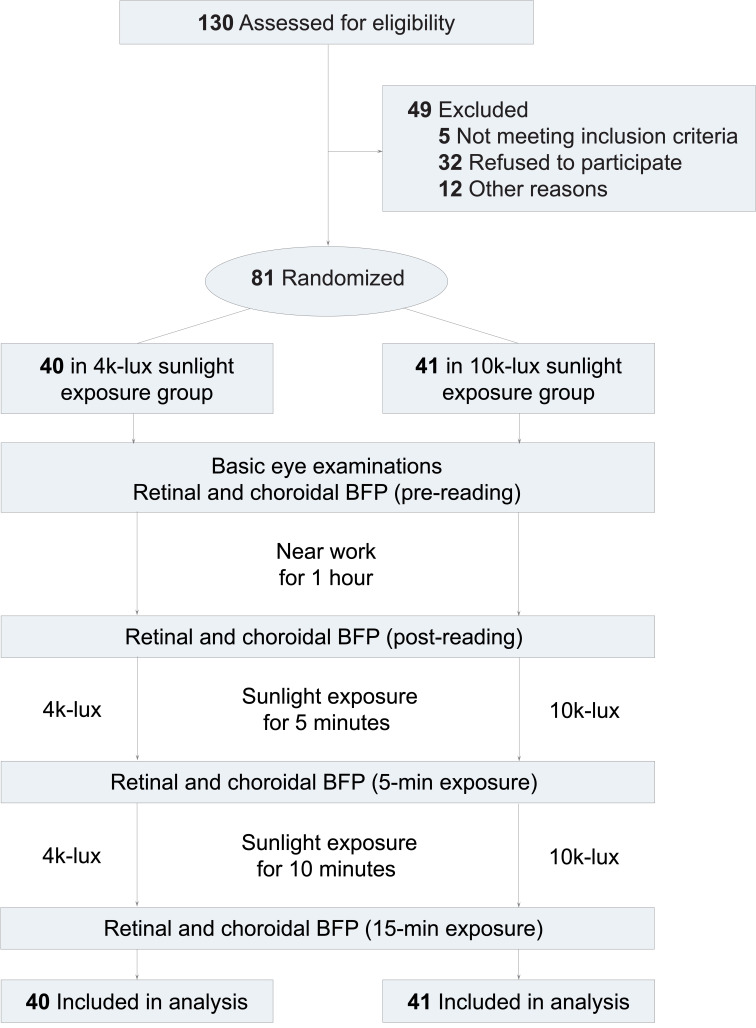This screenshot has height=1028, width=756.
Task: Click Sunlight exposure for 5 minutes label
Action: point(328,709)
